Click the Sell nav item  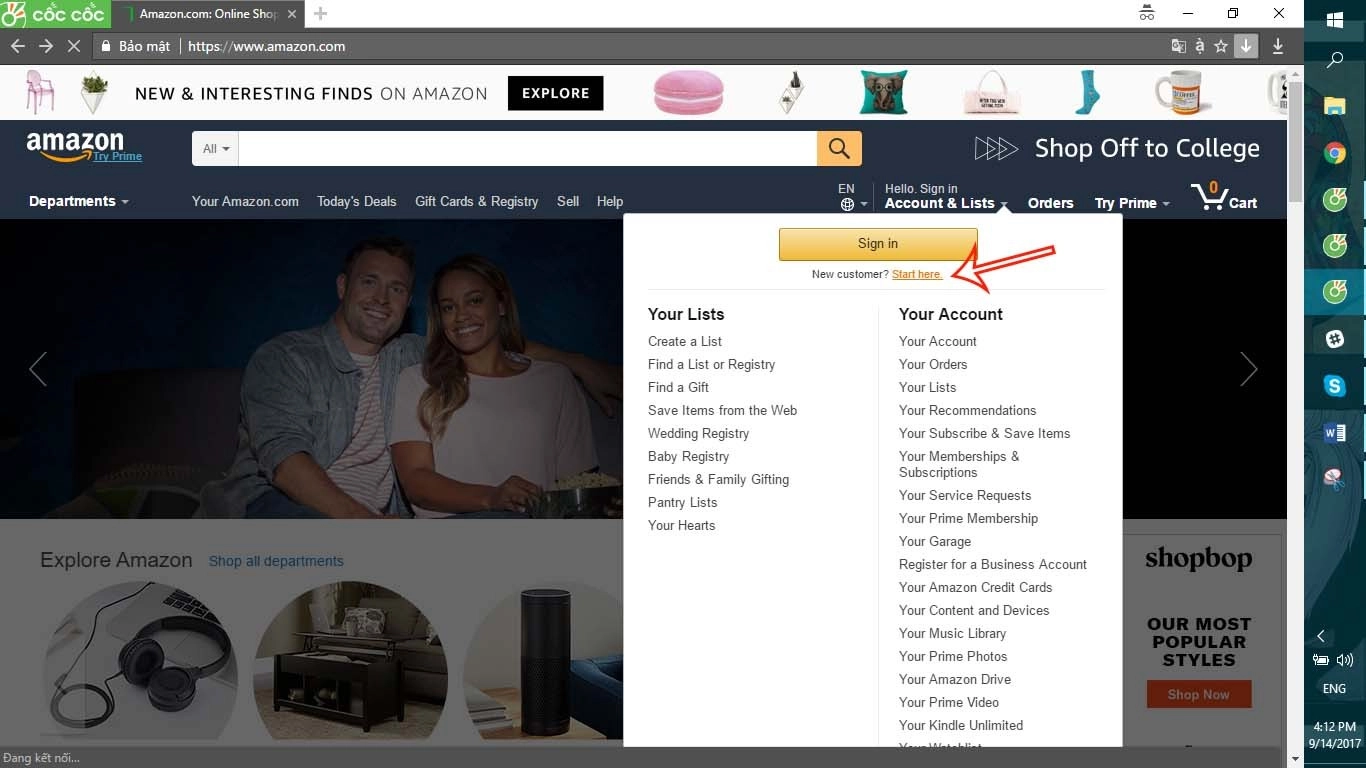pyautogui.click(x=568, y=201)
